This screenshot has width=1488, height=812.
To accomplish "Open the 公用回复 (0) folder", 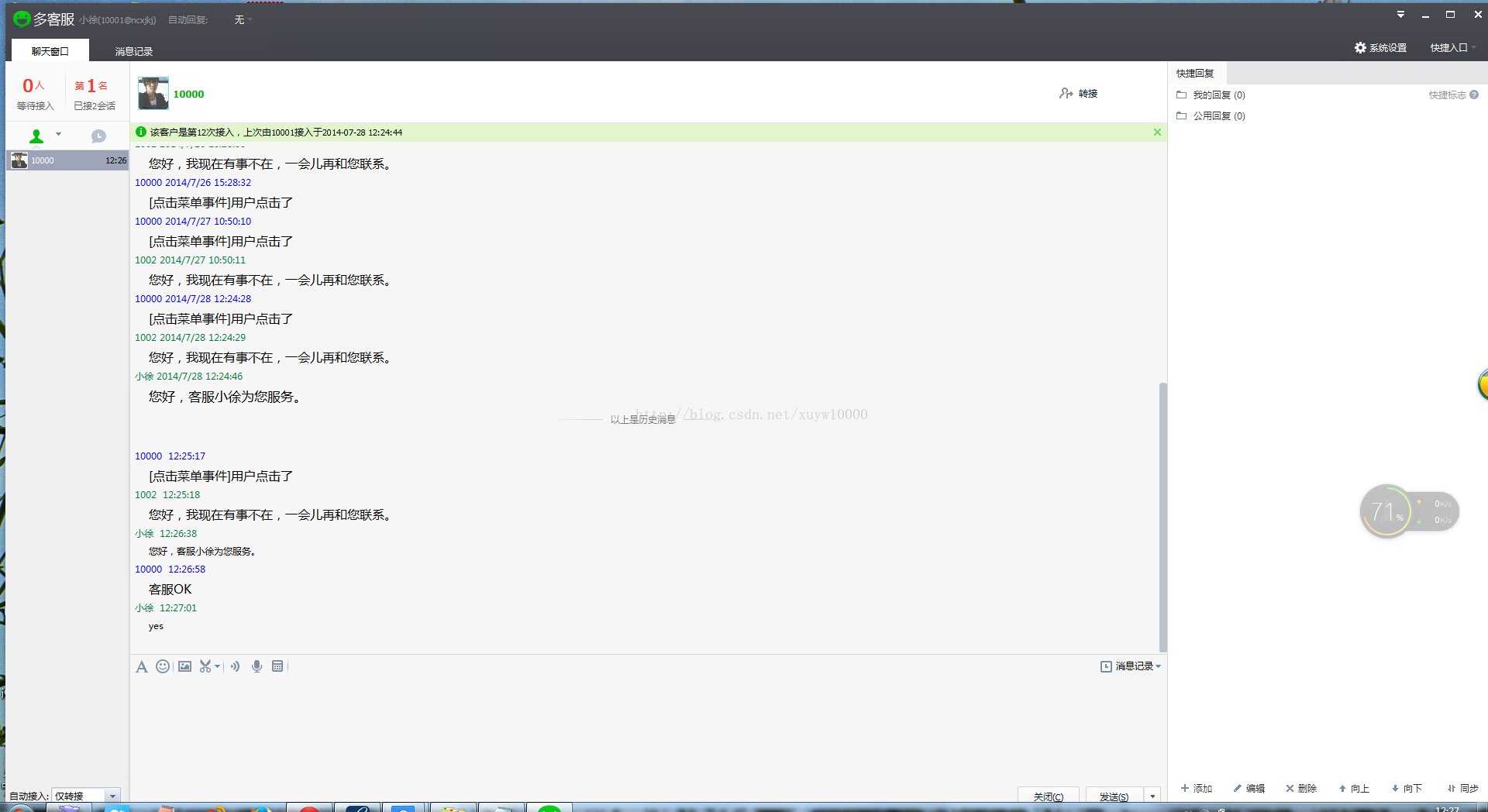I will (1219, 116).
